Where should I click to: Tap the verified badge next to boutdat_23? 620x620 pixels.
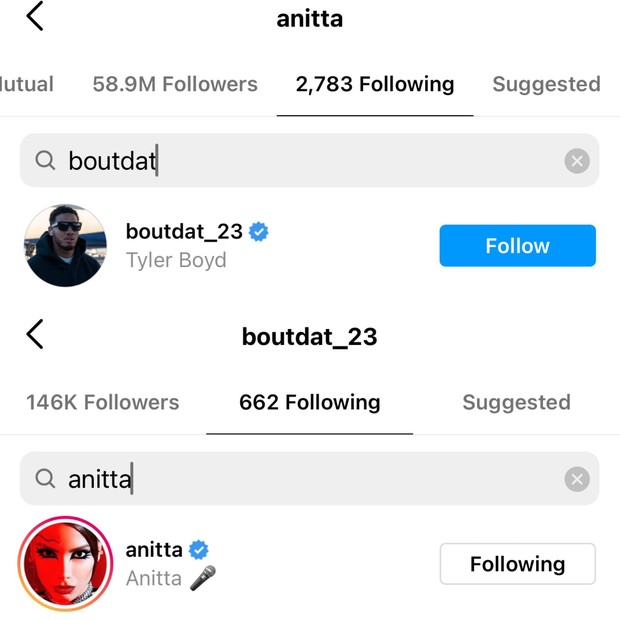click(259, 232)
